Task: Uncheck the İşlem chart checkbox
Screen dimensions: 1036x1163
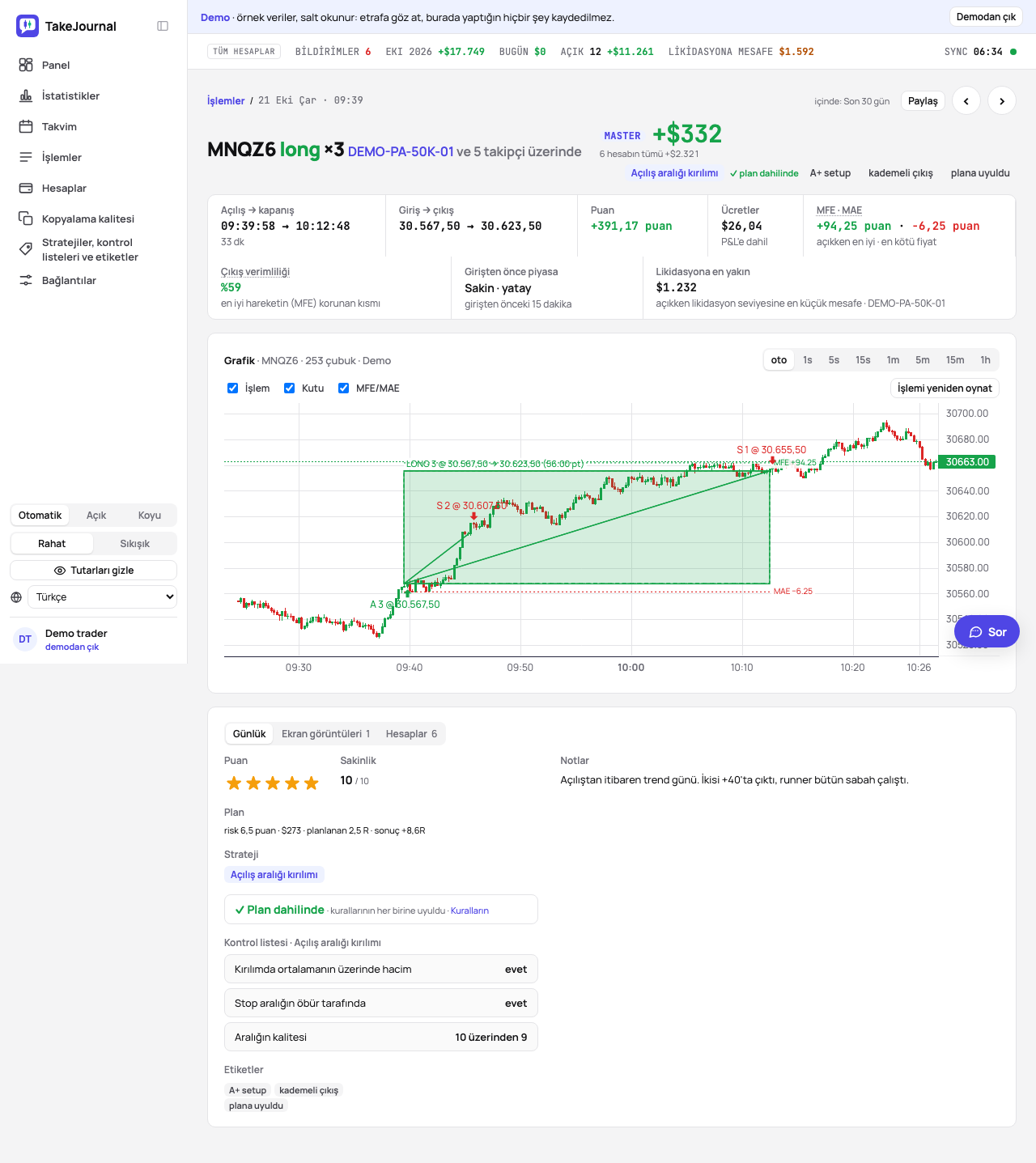Action: click(233, 388)
